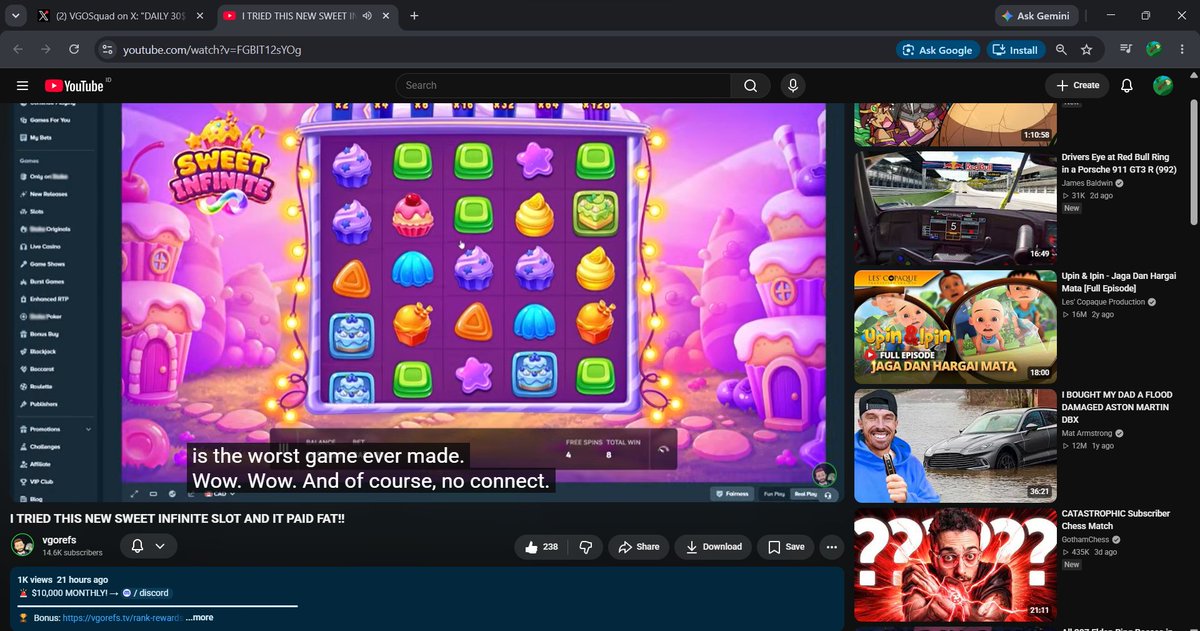Click the Ask Gemini button

point(1037,15)
